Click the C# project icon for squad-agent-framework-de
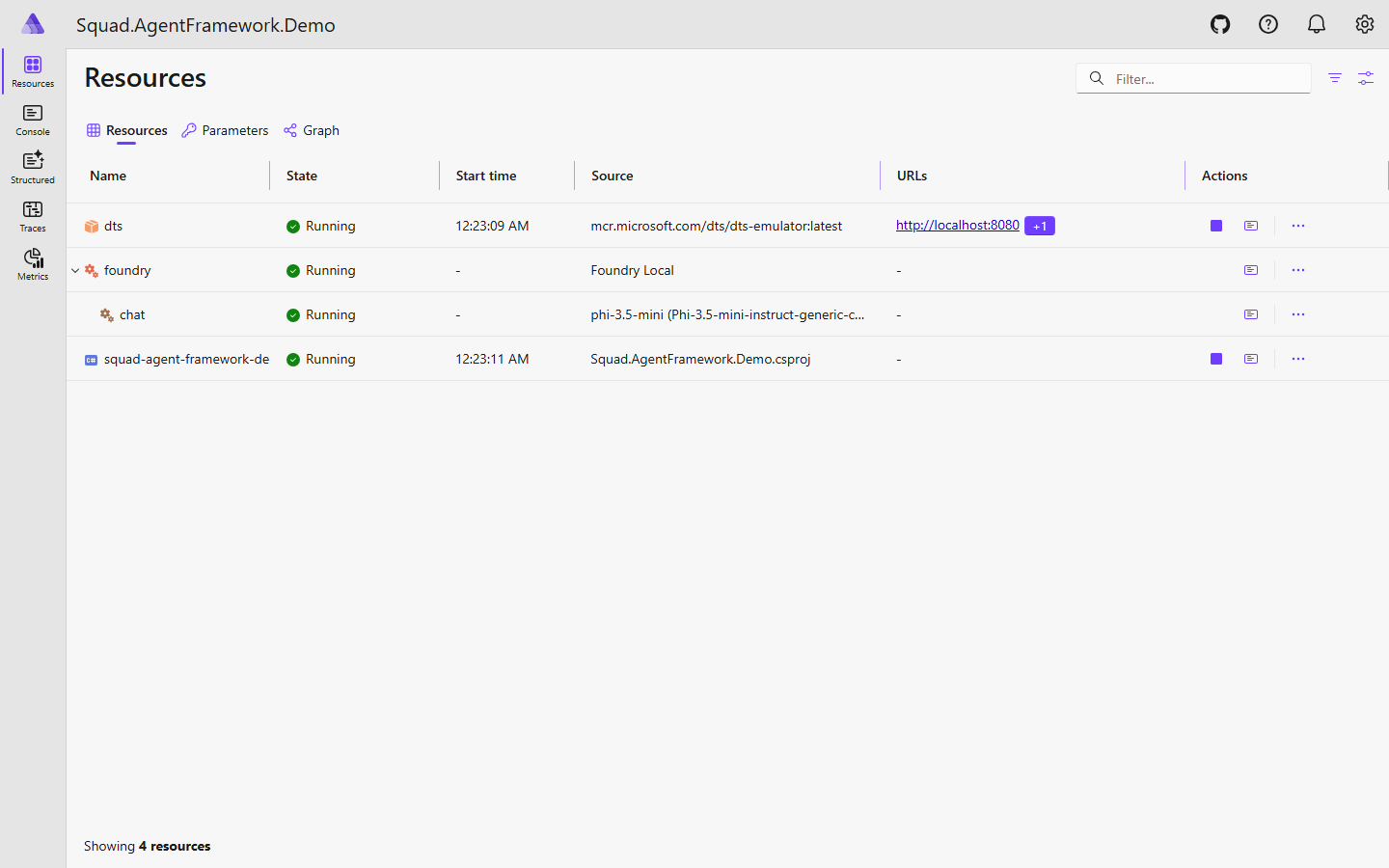Screen dimensions: 1389x868 point(92,360)
